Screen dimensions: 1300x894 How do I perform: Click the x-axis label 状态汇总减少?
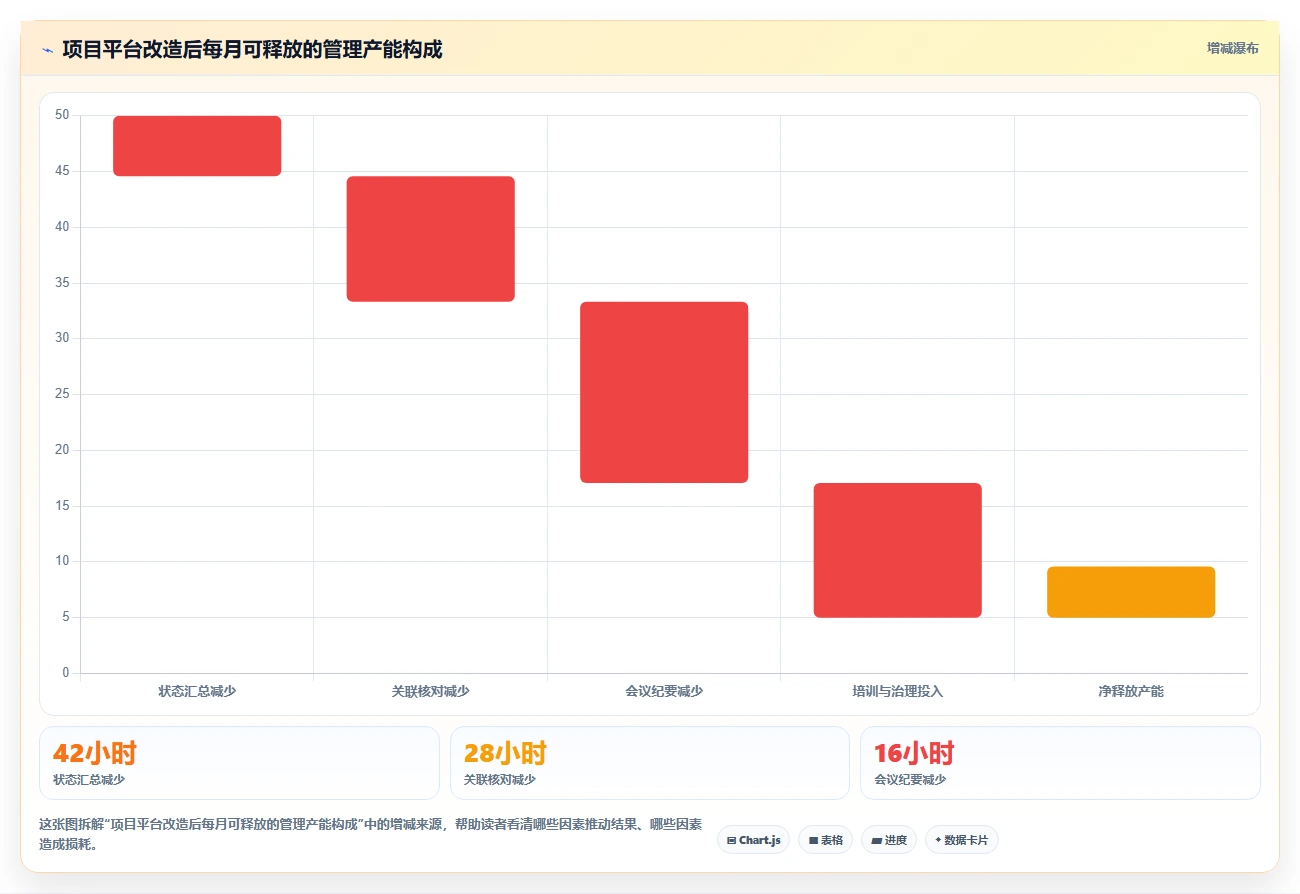(x=197, y=691)
